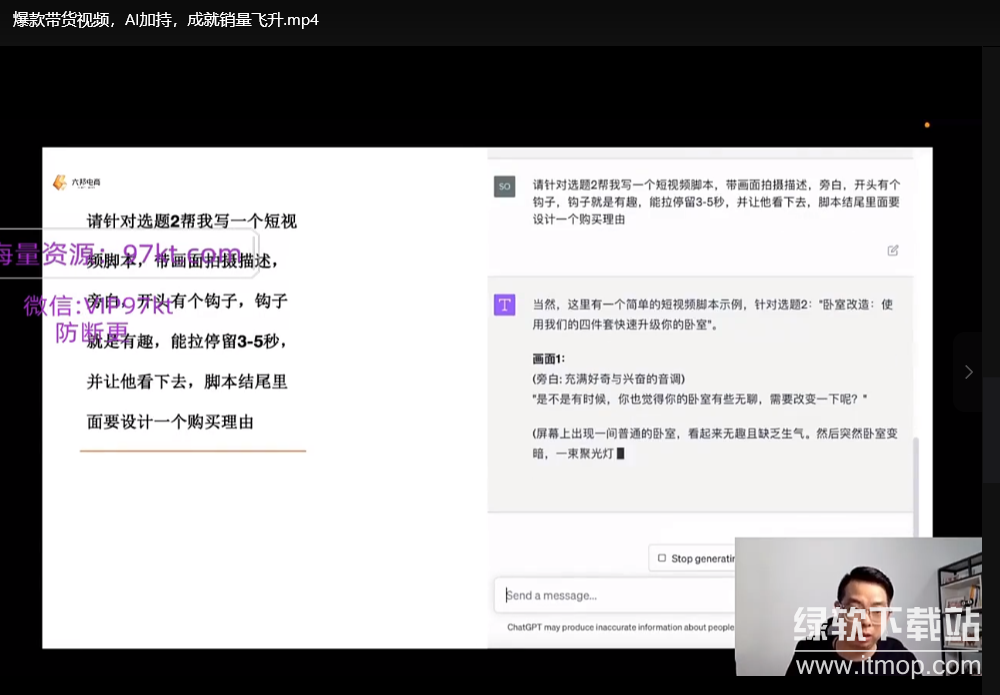Viewport: 1000px width, 695px height.
Task: Click the 微信 VIP97kt watermark text
Action: coord(98,306)
